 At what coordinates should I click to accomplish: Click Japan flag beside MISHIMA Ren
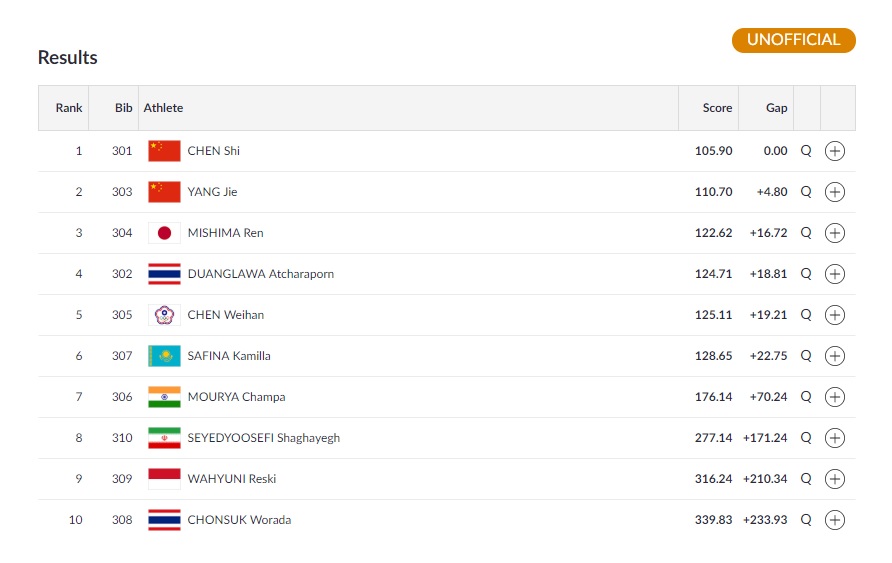[x=164, y=233]
